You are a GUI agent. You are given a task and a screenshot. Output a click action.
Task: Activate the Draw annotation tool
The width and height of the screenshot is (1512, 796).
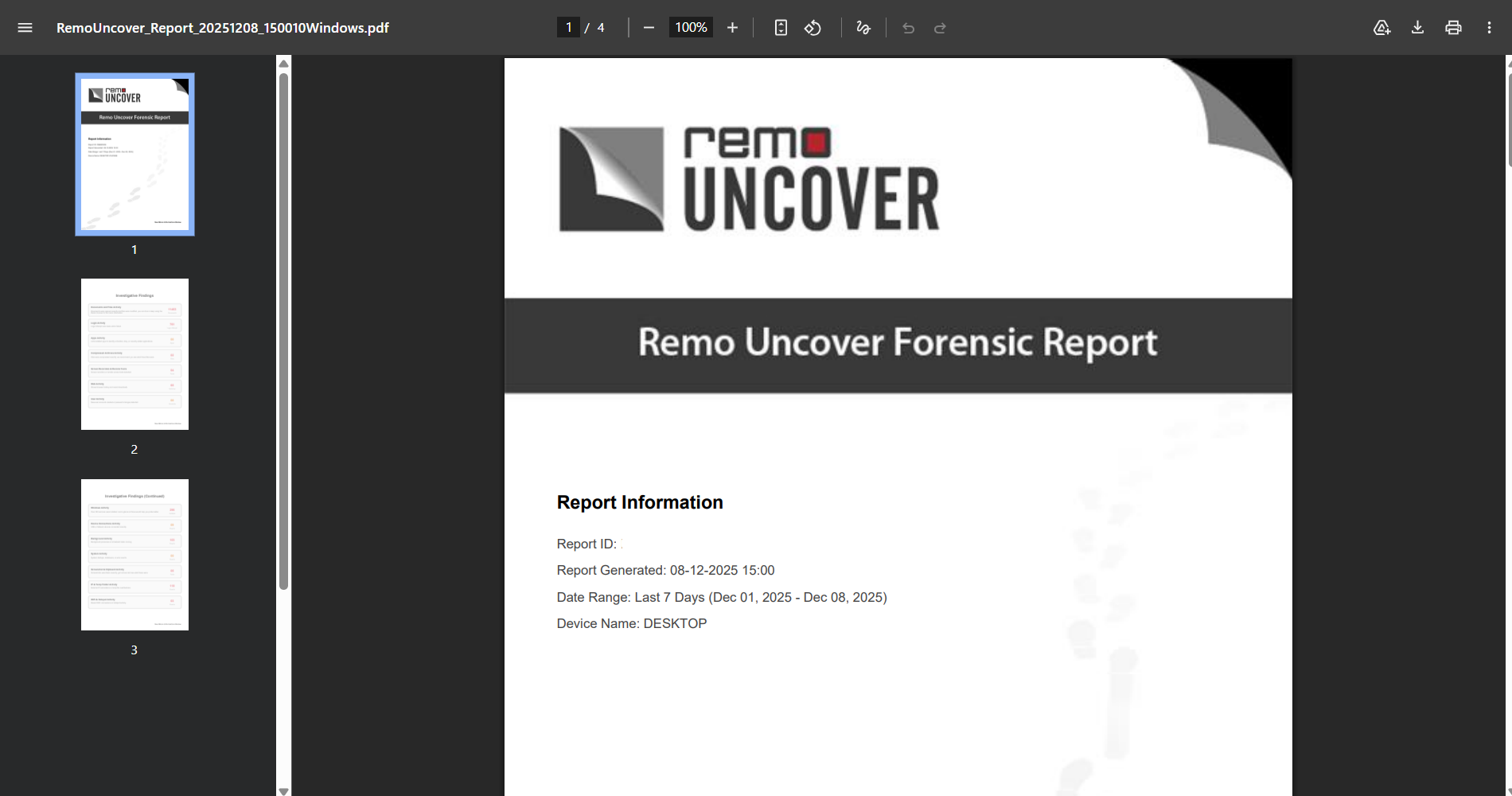point(863,28)
